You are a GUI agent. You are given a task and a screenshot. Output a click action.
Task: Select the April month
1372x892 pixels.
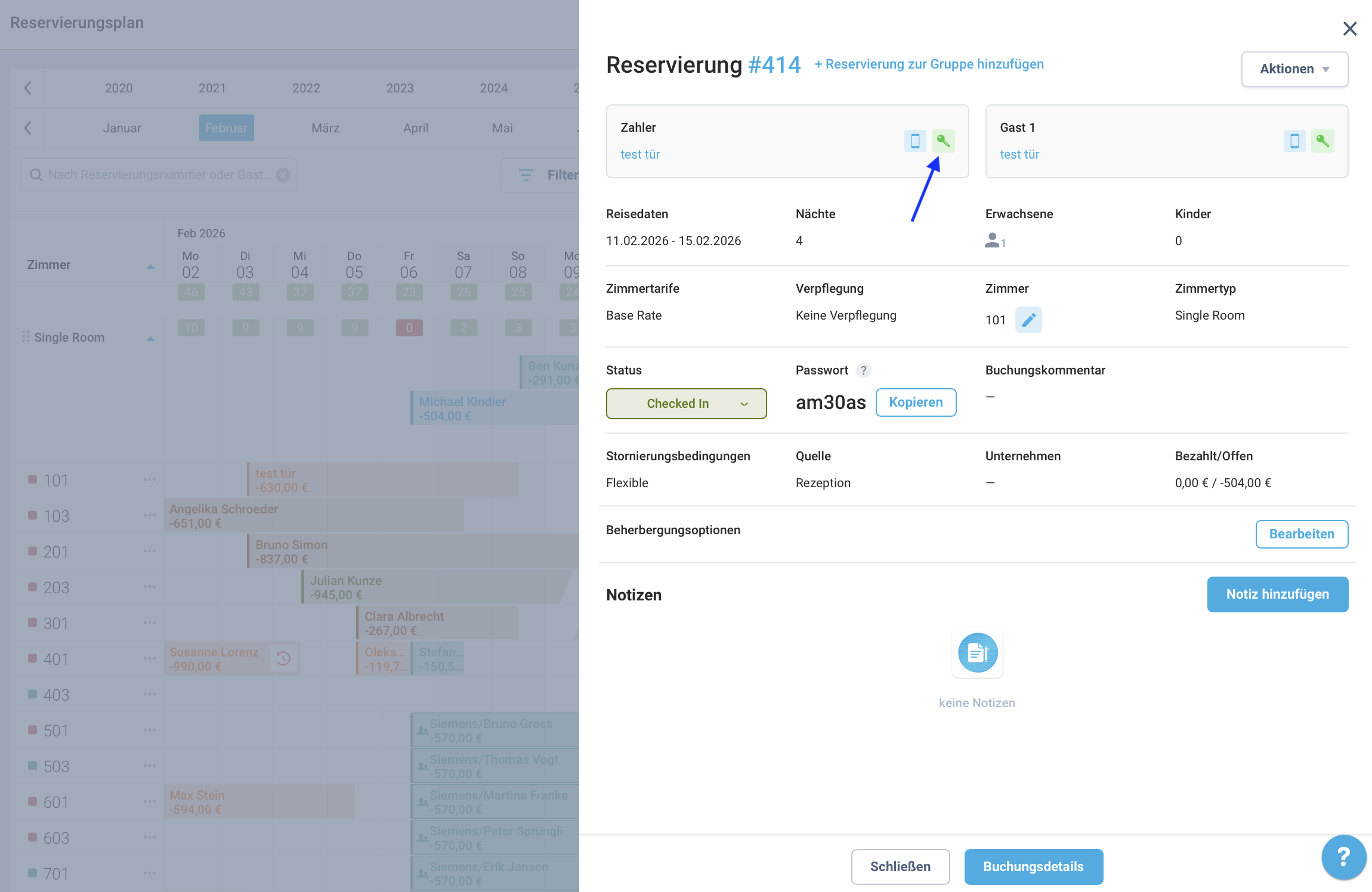coord(416,128)
